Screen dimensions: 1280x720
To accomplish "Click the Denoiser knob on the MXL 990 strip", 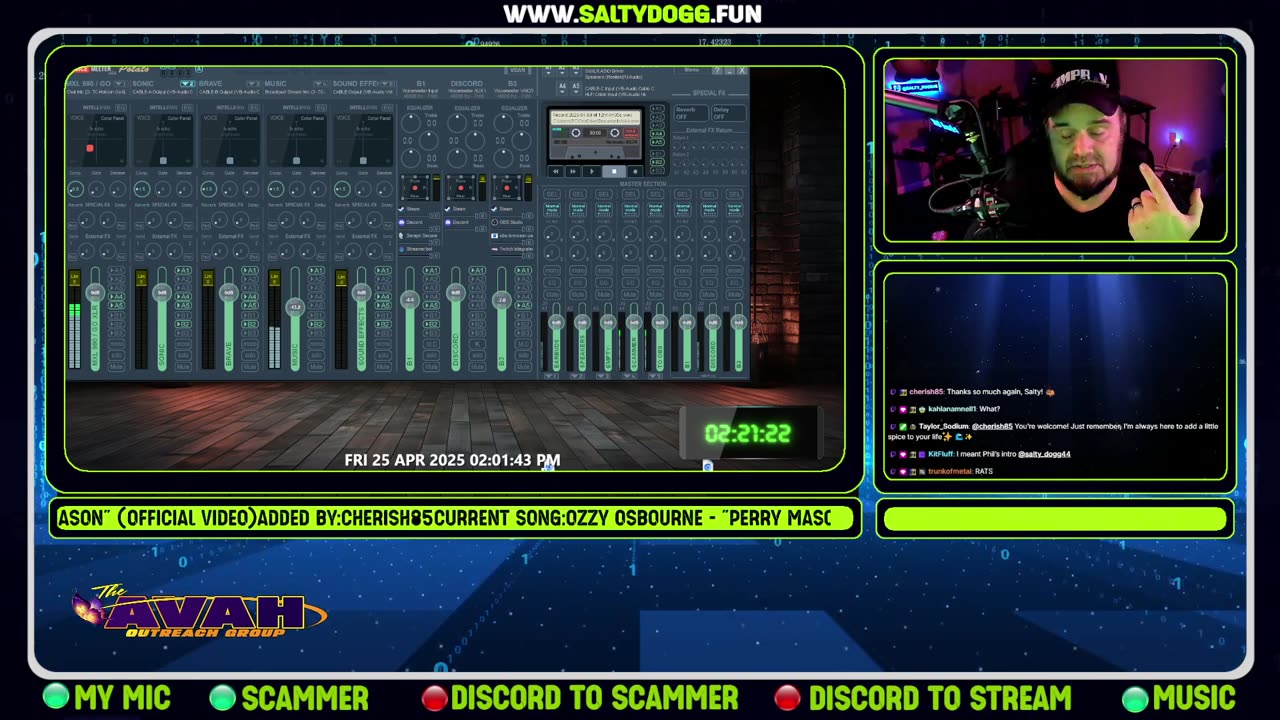I will coord(117,189).
